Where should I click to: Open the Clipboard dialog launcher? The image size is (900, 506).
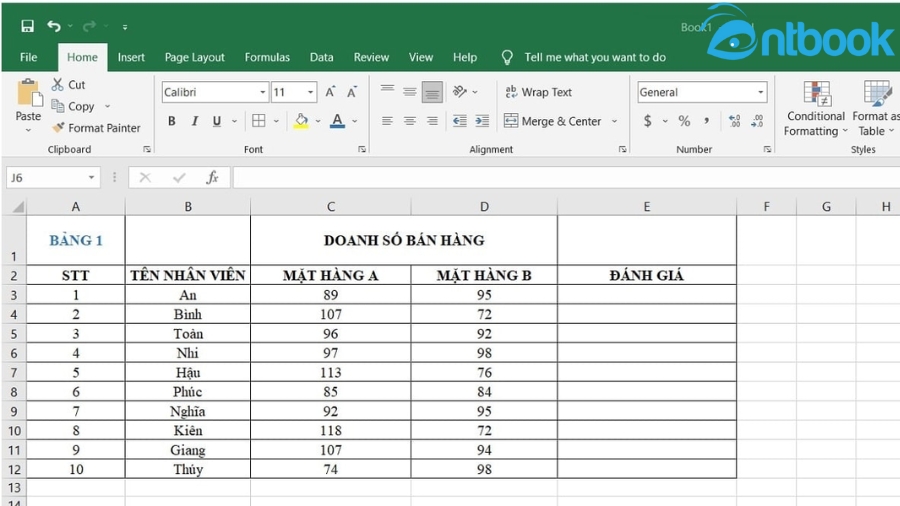pyautogui.click(x=147, y=149)
